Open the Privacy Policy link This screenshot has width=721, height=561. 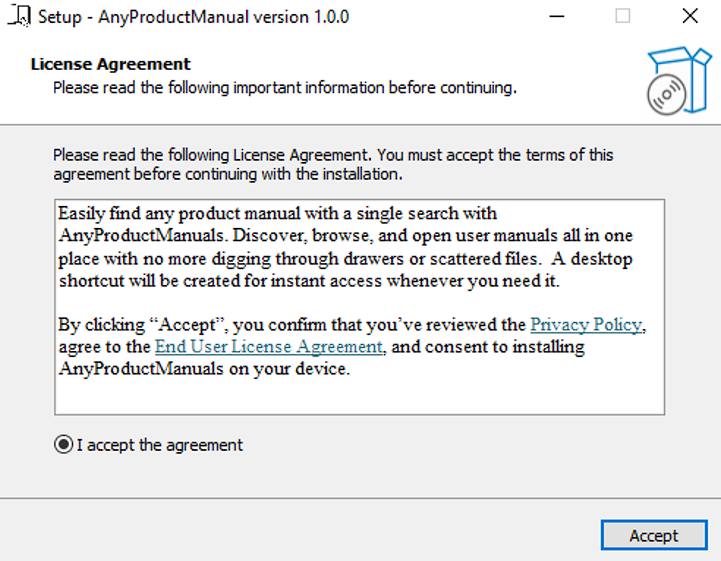click(x=586, y=325)
